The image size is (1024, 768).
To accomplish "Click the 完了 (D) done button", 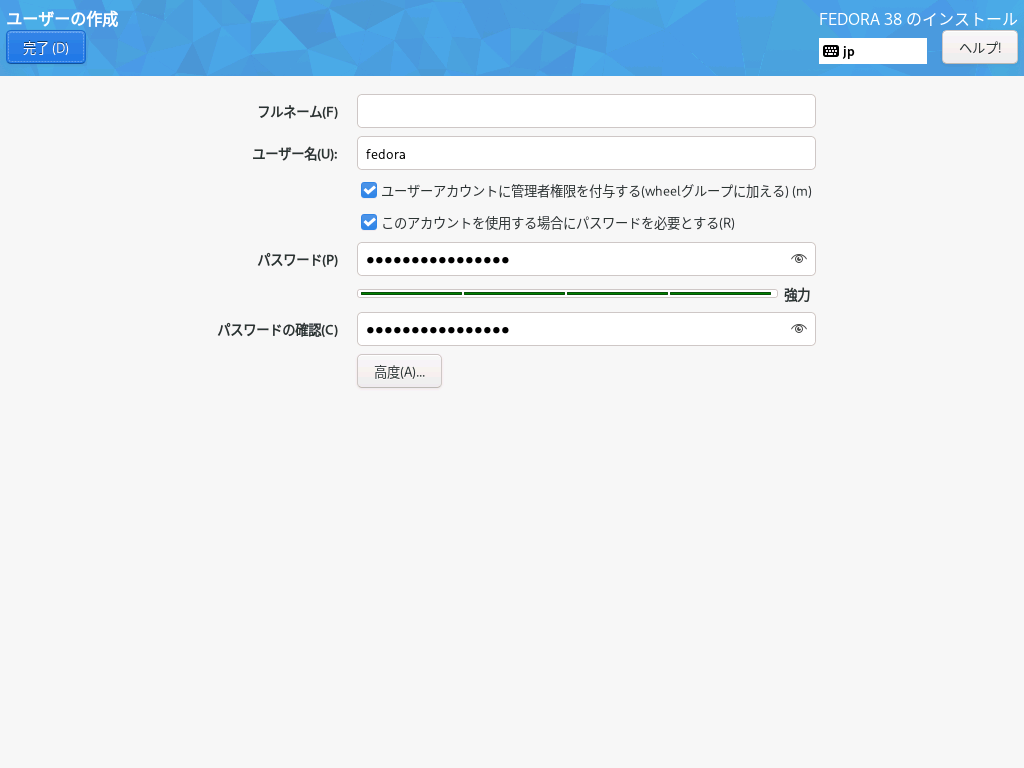I will coord(46,48).
